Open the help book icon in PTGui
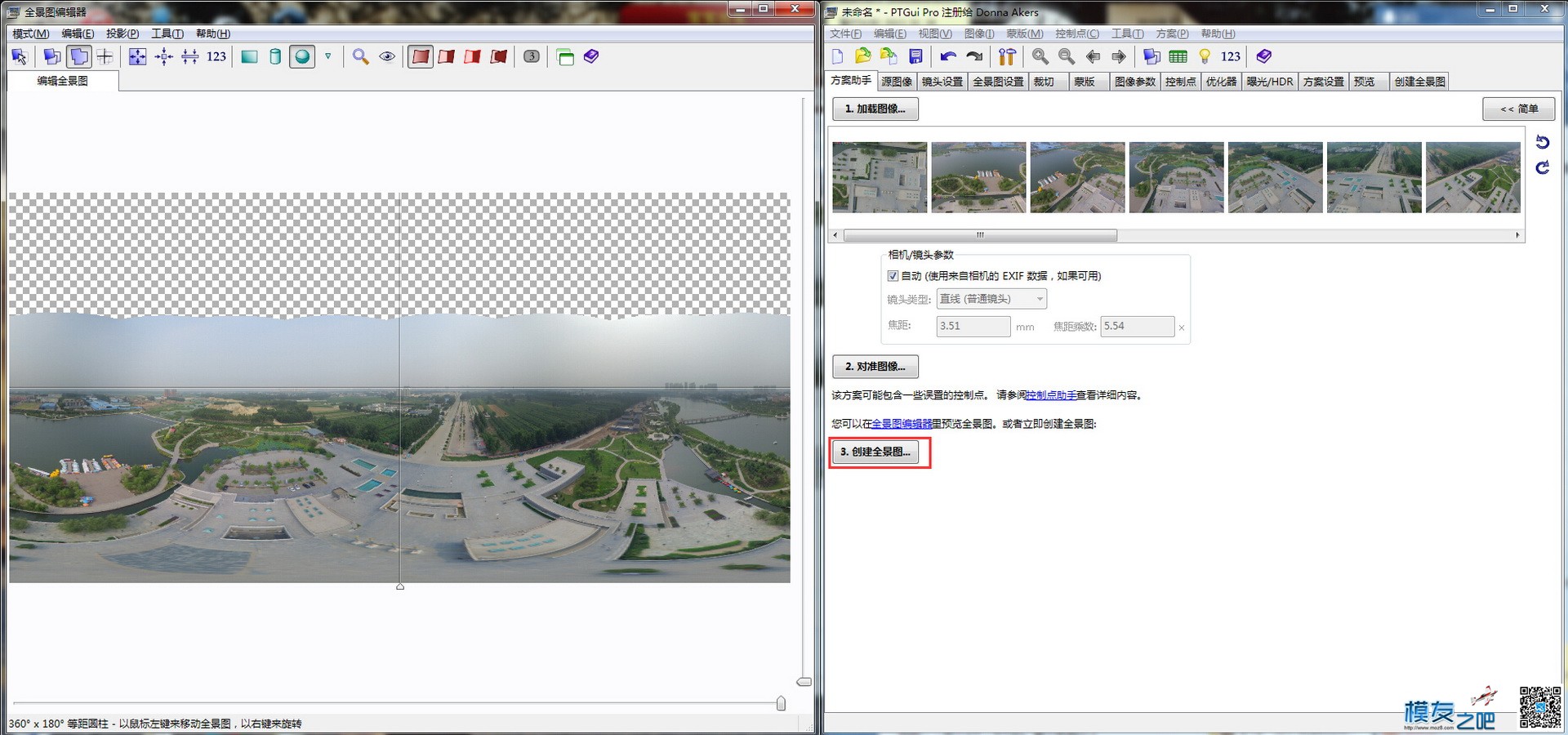The image size is (1568, 735). tap(1264, 56)
